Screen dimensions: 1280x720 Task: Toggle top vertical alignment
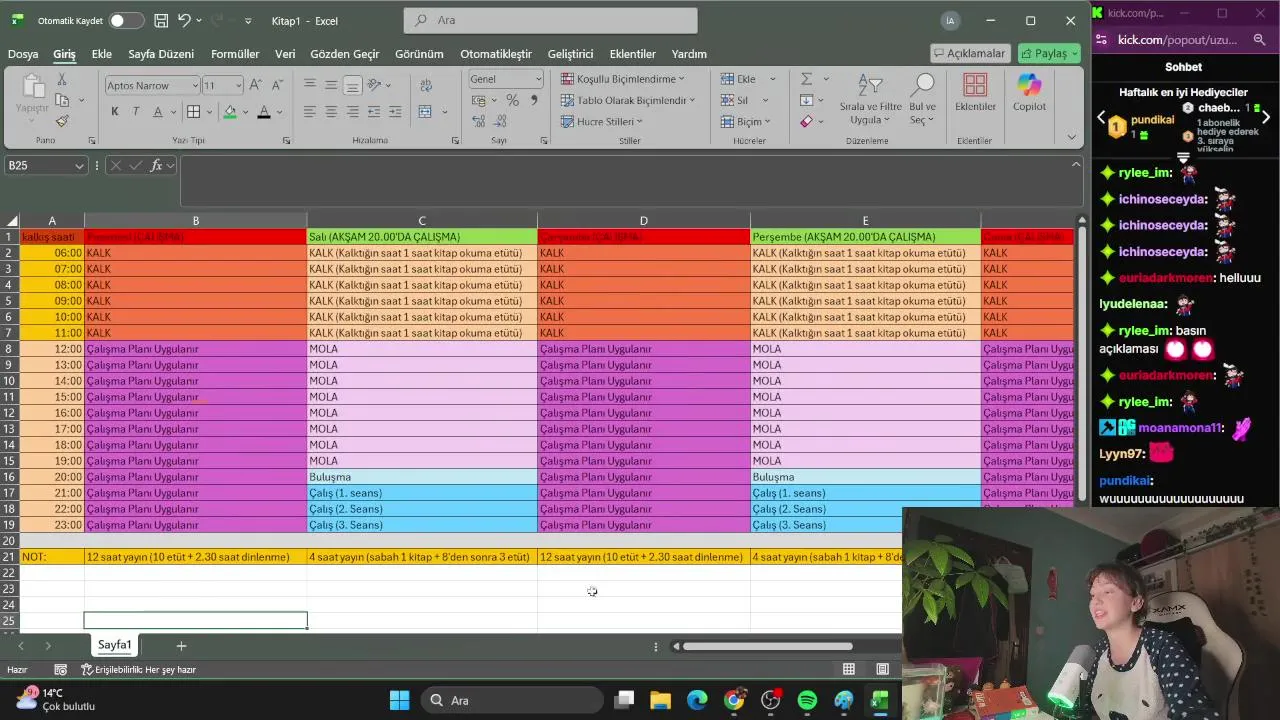(x=309, y=85)
